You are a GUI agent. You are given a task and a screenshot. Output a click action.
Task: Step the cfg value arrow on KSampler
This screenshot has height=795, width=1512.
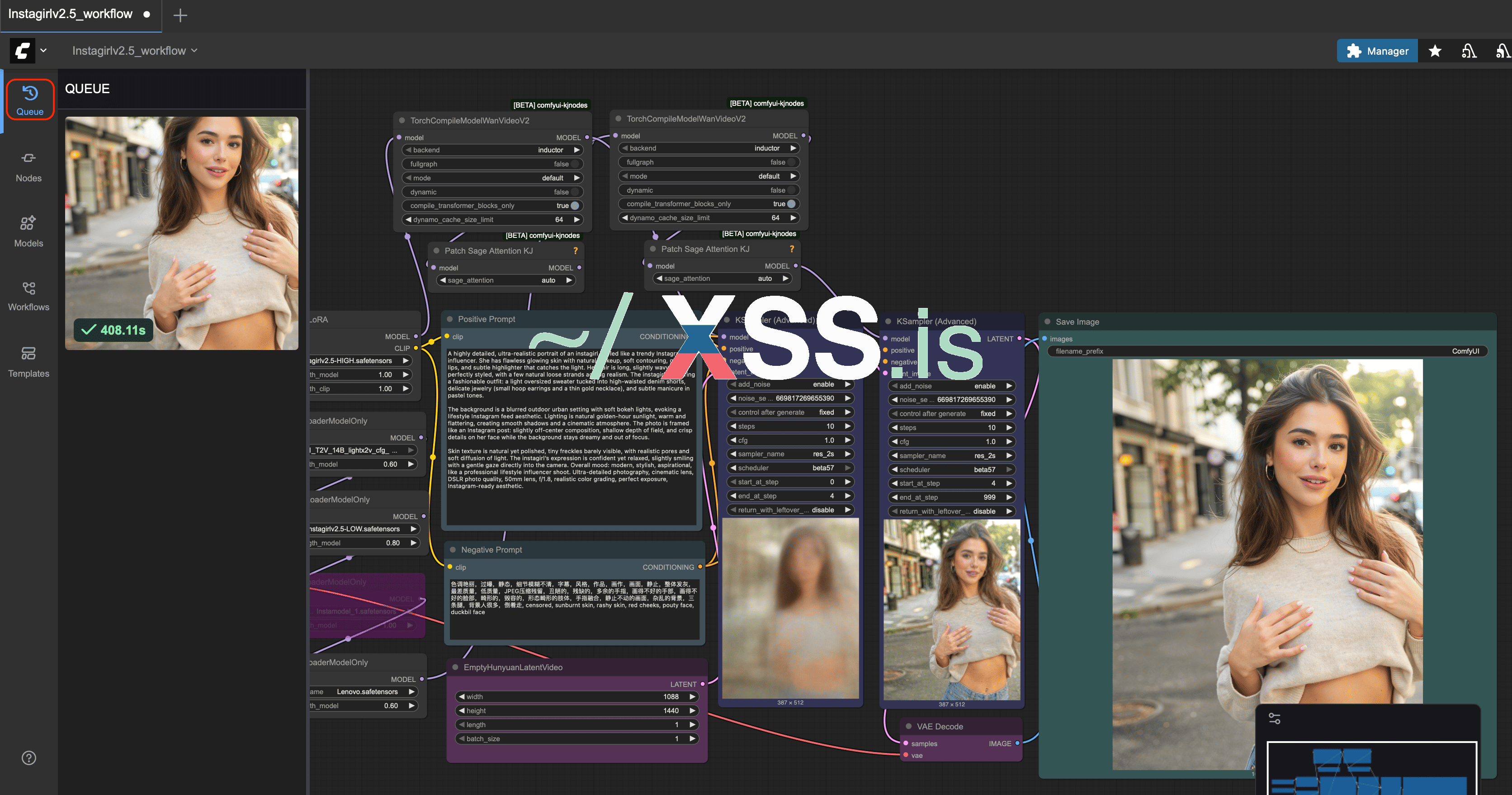tap(848, 440)
